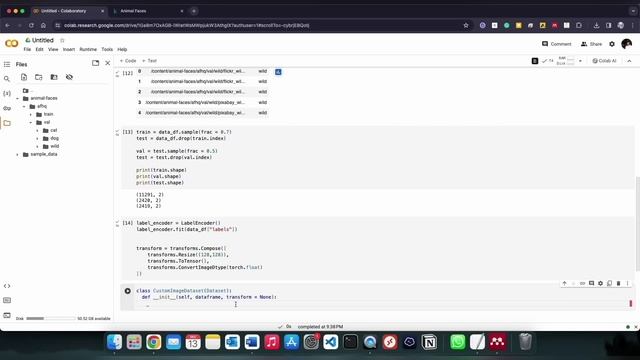640x360 pixels.
Task: Open the find and replace search icon
Action: [x=7, y=79]
